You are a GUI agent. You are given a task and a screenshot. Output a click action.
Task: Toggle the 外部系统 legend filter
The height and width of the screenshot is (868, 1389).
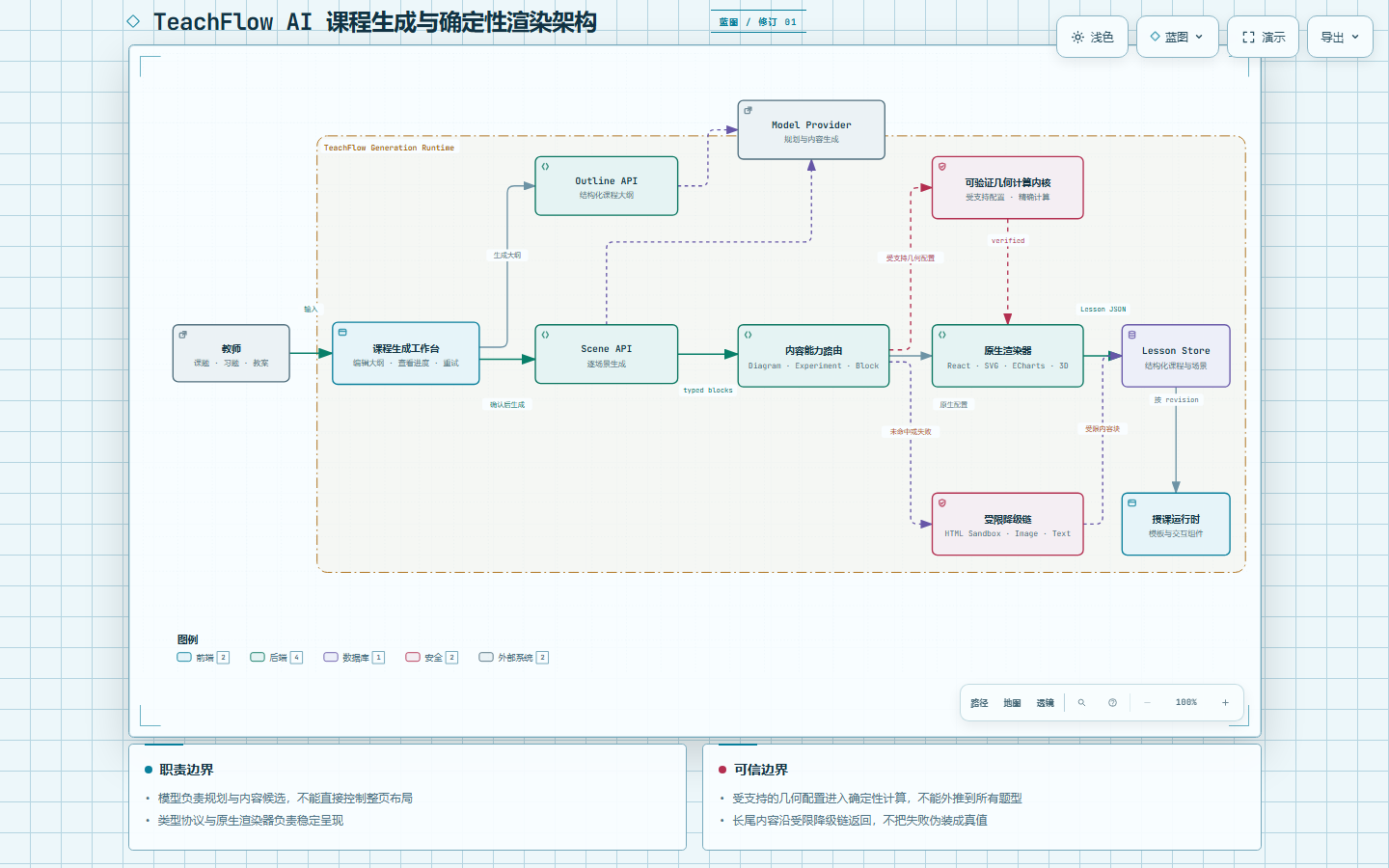[x=514, y=658]
